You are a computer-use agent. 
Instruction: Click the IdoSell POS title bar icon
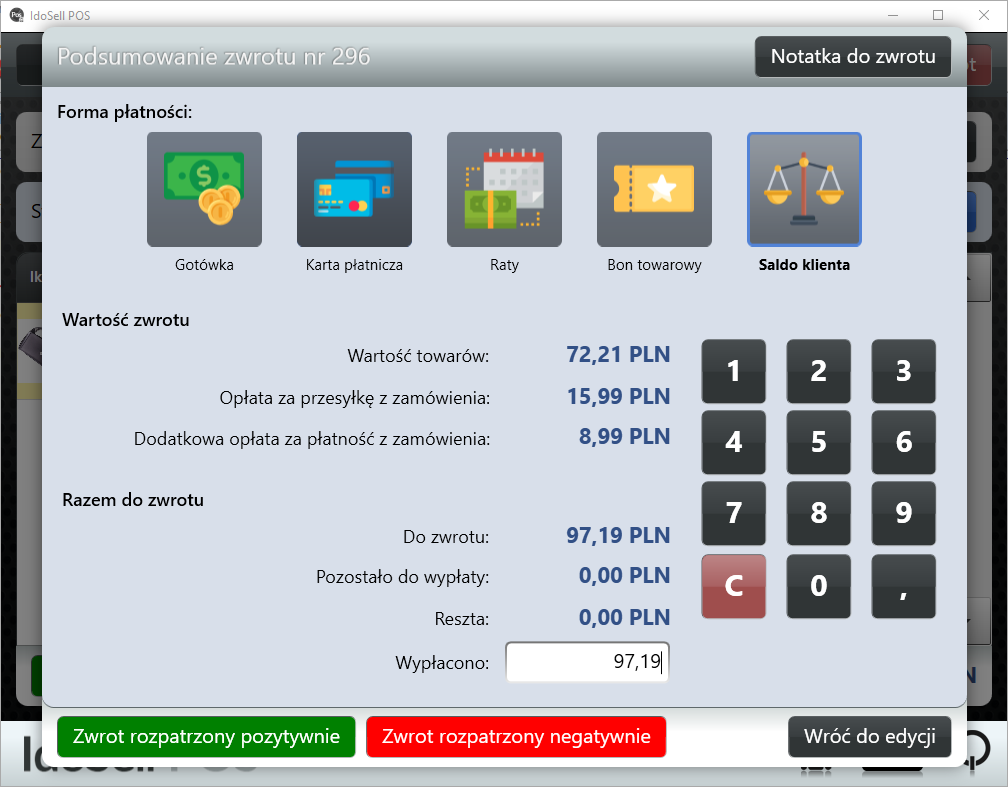17,15
